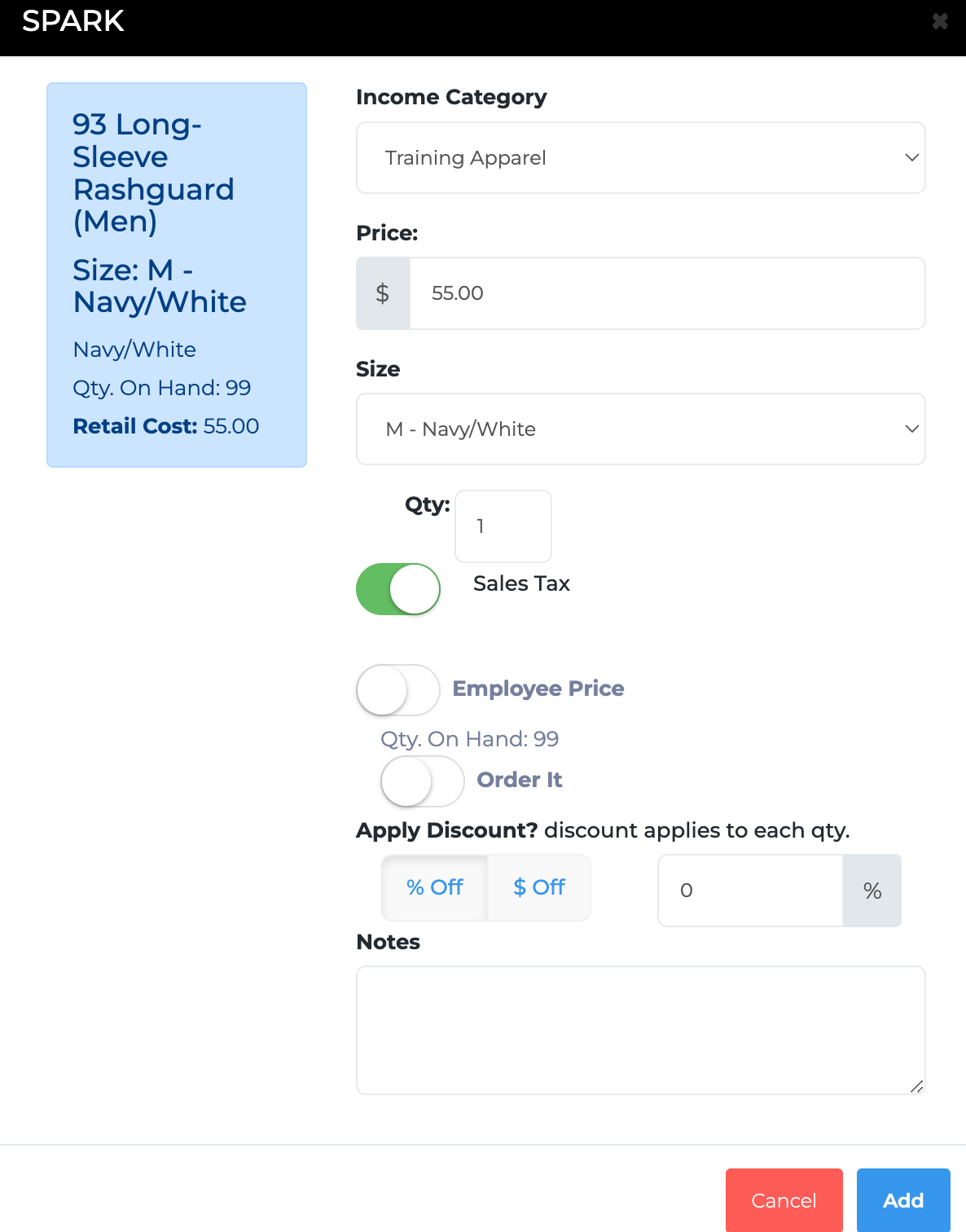Select the % Off discount tab
The image size is (966, 1232).
(x=434, y=887)
